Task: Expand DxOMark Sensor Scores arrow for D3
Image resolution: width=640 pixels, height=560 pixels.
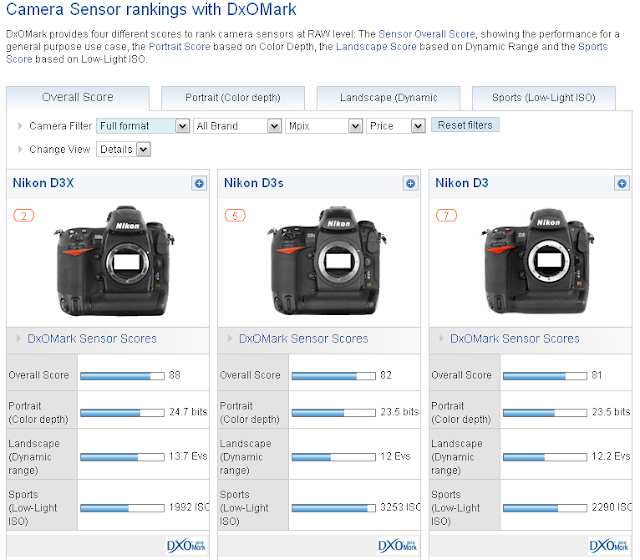Action: coord(441,338)
